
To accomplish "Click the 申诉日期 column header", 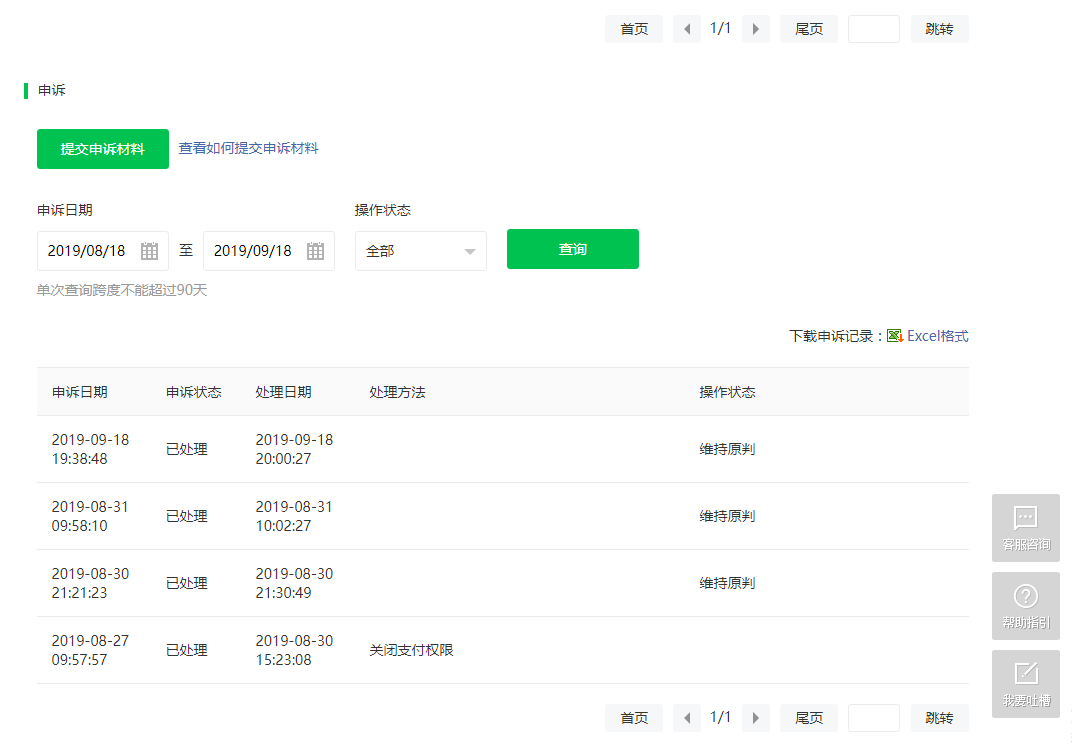I will [x=80, y=392].
